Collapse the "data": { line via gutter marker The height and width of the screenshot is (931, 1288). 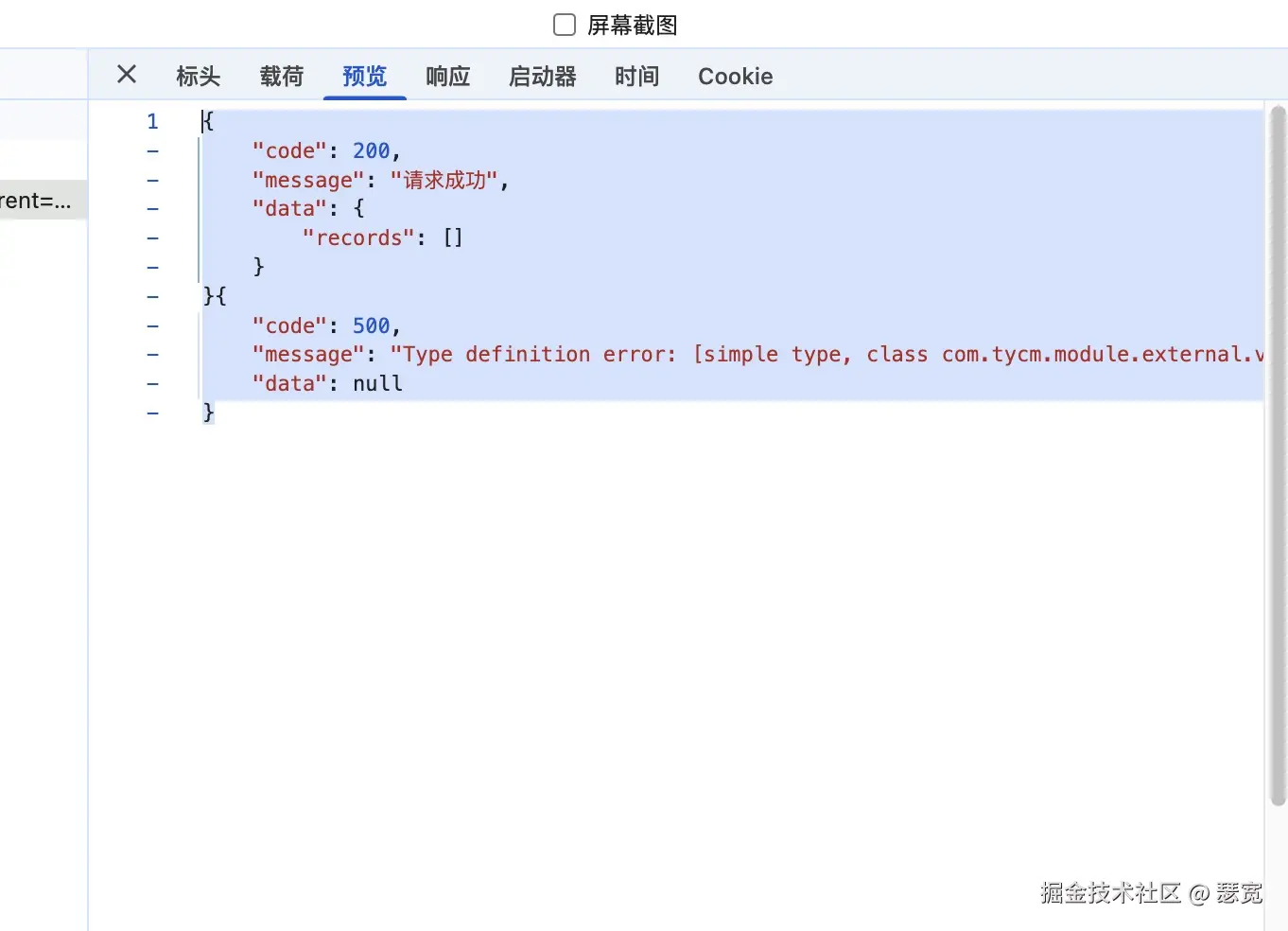[x=152, y=209]
